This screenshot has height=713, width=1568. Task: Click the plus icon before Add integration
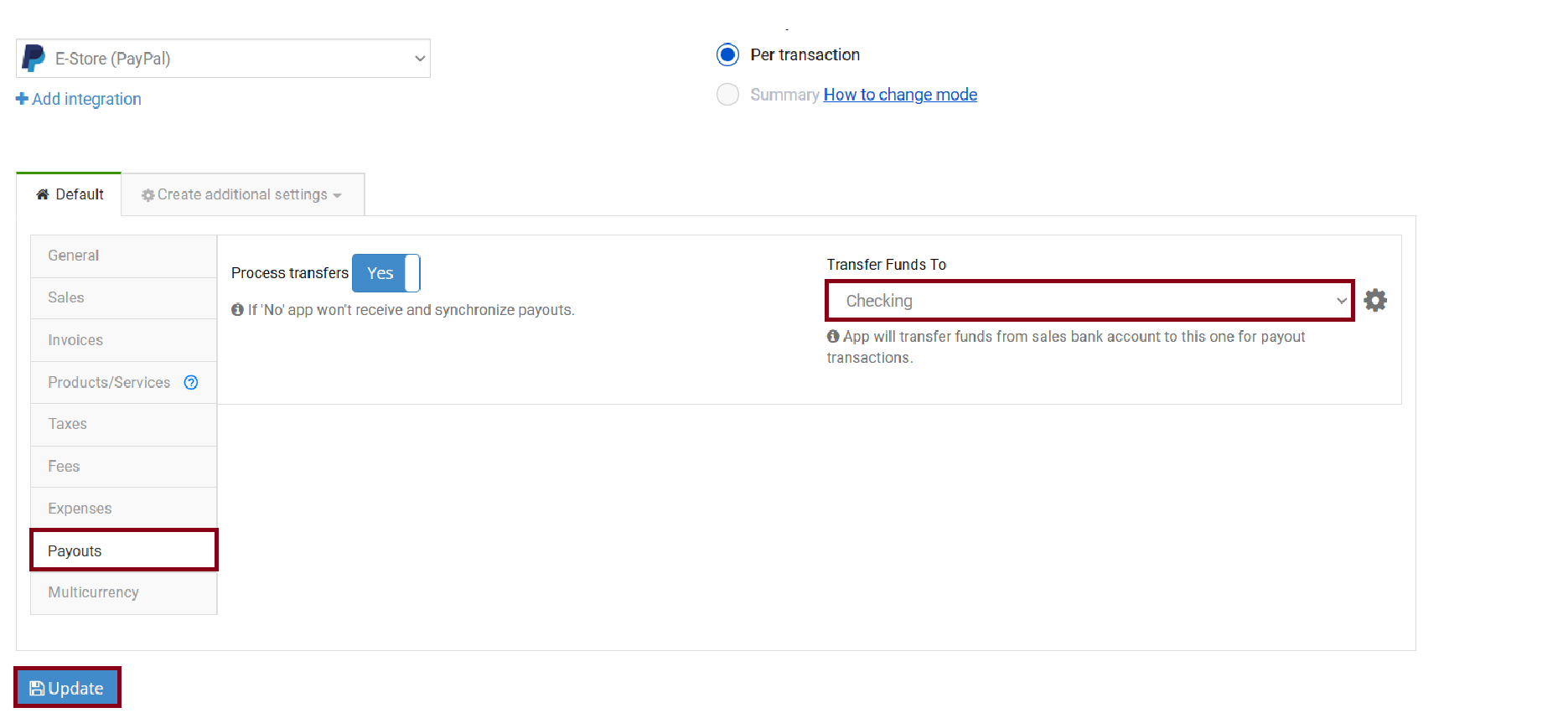[22, 99]
